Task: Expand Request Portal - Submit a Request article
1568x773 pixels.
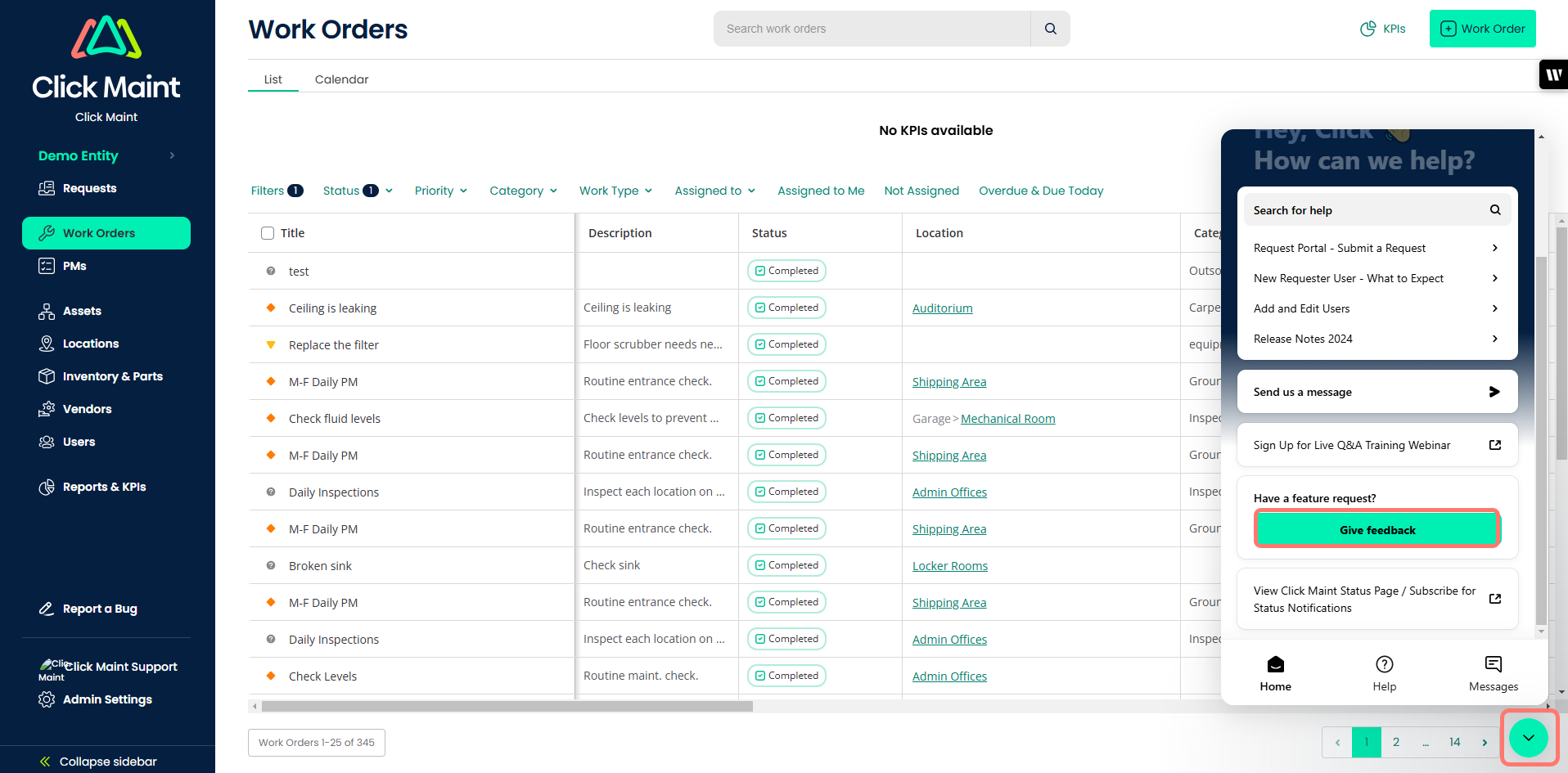Action: 1377,248
